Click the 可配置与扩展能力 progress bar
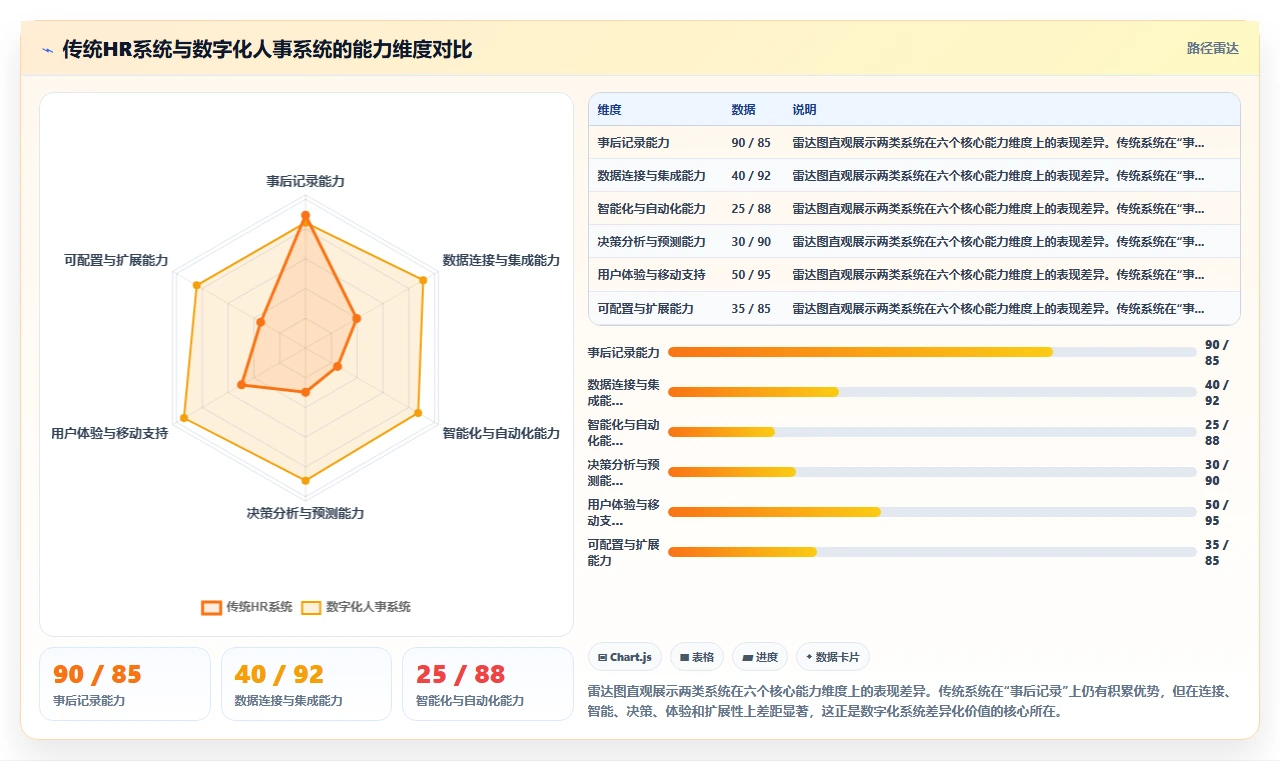Image resolution: width=1280 pixels, height=761 pixels. click(x=932, y=552)
